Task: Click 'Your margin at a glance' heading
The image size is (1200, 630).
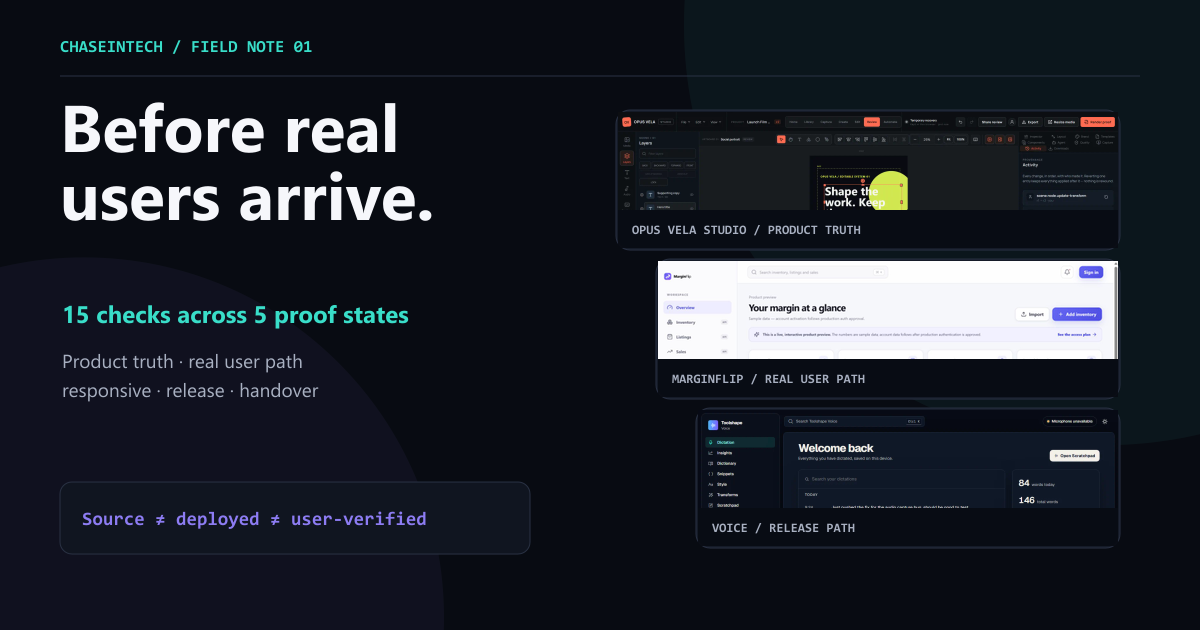Action: click(797, 308)
